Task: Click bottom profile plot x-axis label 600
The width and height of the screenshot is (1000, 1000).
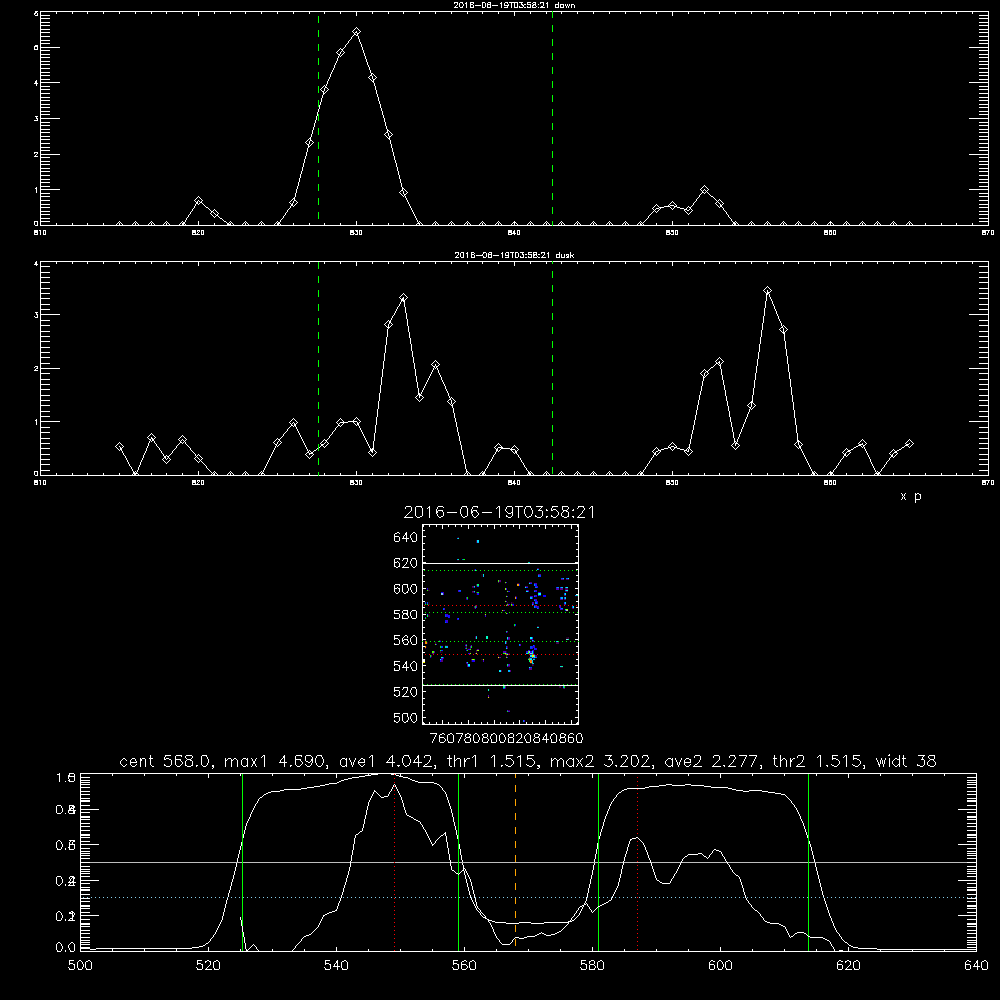Action: [x=720, y=966]
